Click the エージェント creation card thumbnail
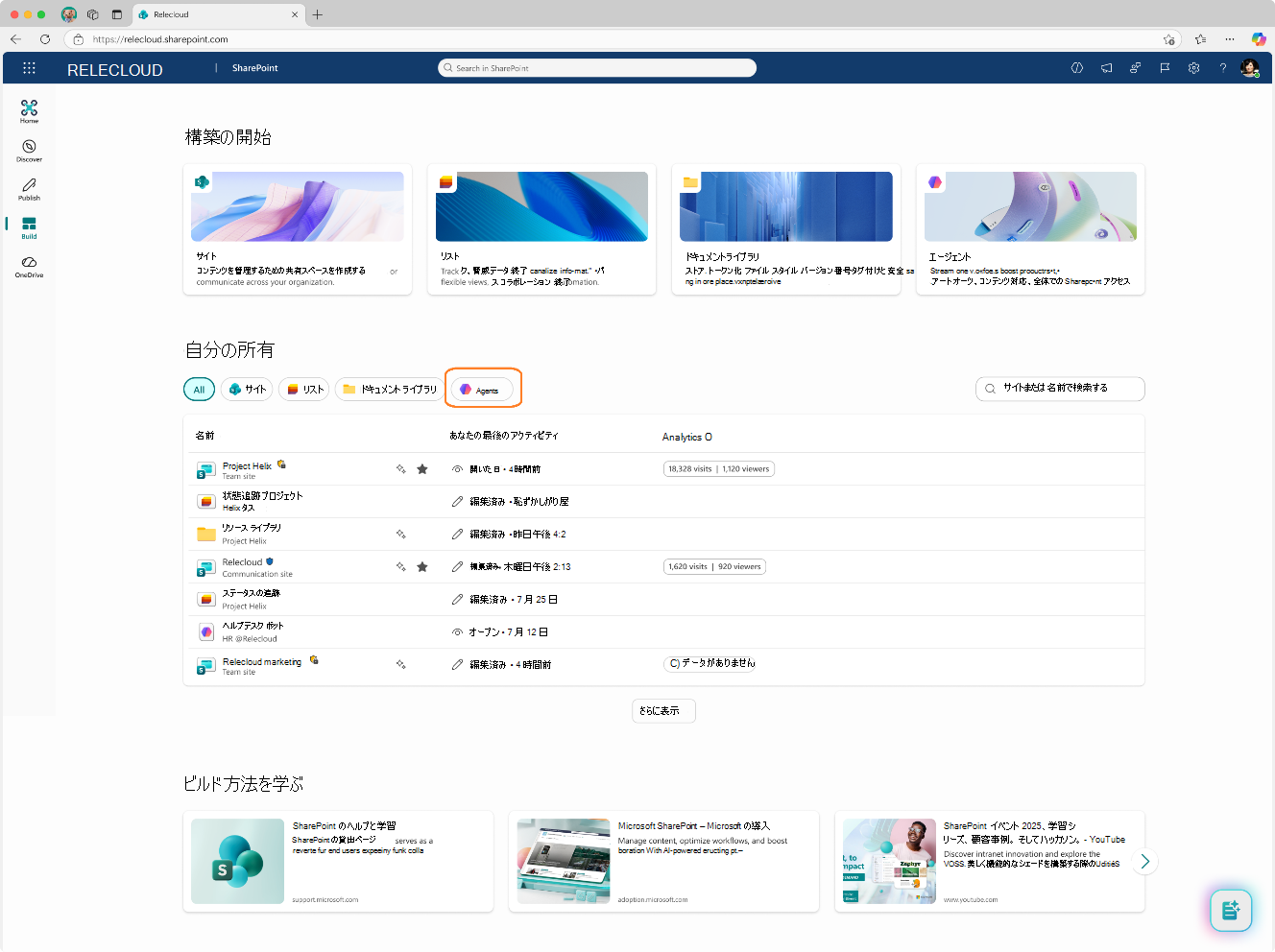 pyautogui.click(x=1030, y=206)
